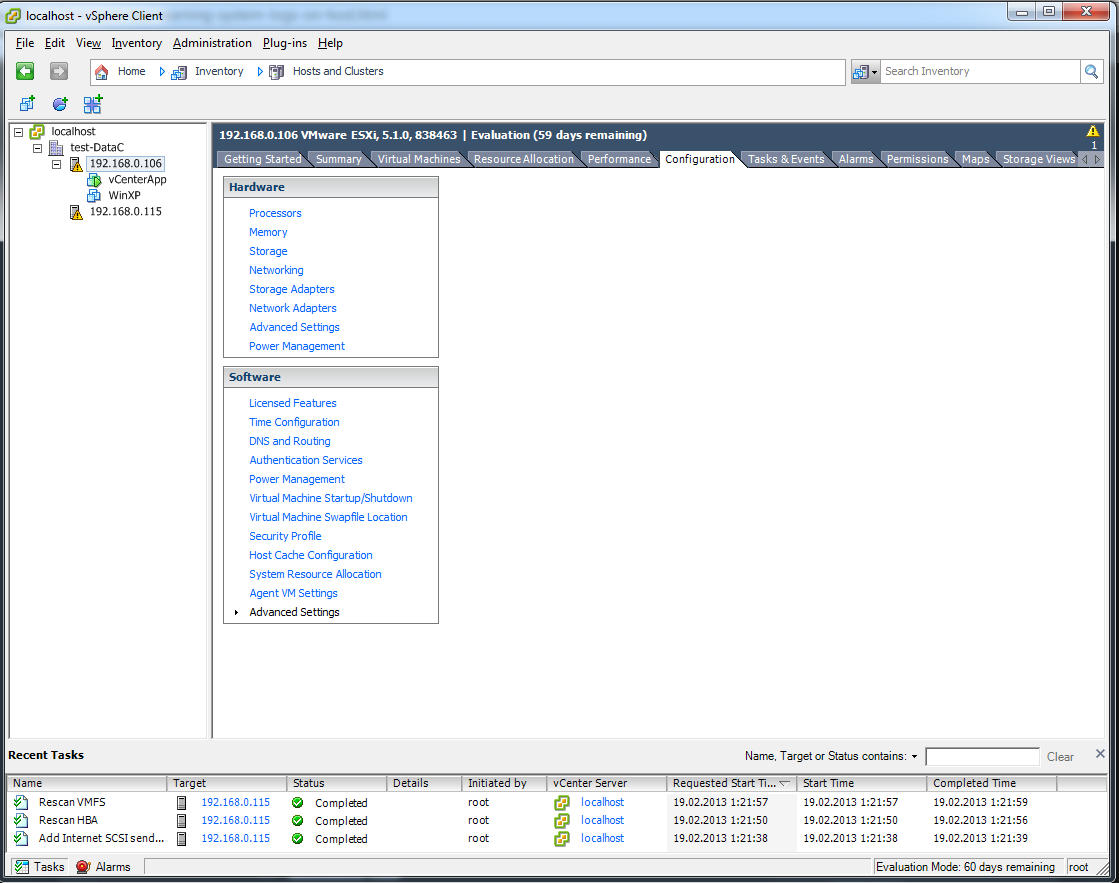Viewport: 1119px width, 883px height.
Task: Click the Clear filter button
Action: pyautogui.click(x=1060, y=757)
